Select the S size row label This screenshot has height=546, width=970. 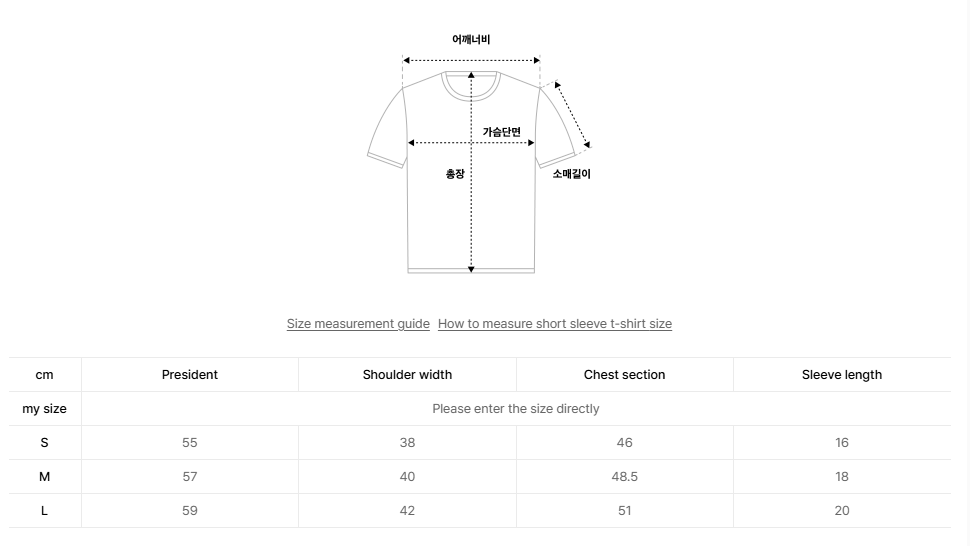(45, 443)
